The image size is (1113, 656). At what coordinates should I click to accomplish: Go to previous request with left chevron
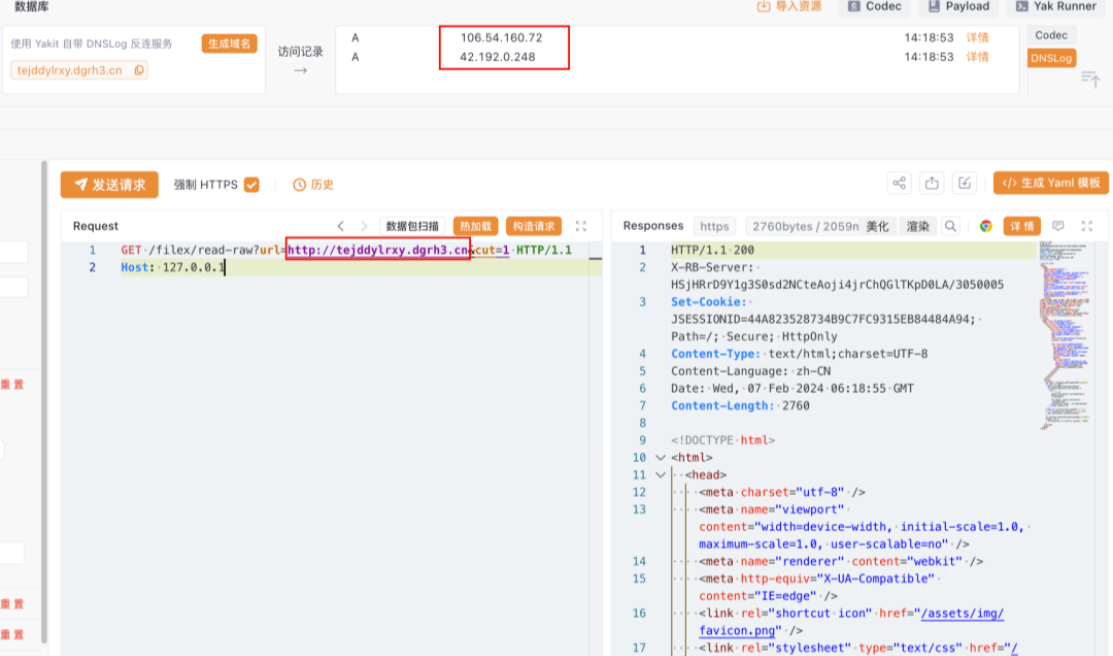(x=341, y=226)
